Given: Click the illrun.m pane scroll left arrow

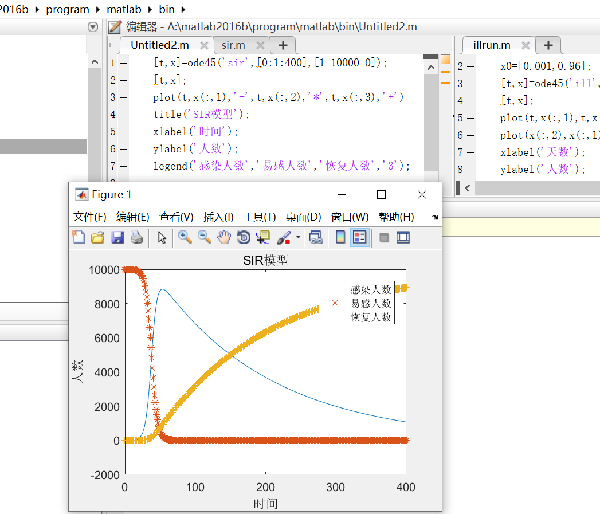Looking at the screenshot, I should point(467,188).
